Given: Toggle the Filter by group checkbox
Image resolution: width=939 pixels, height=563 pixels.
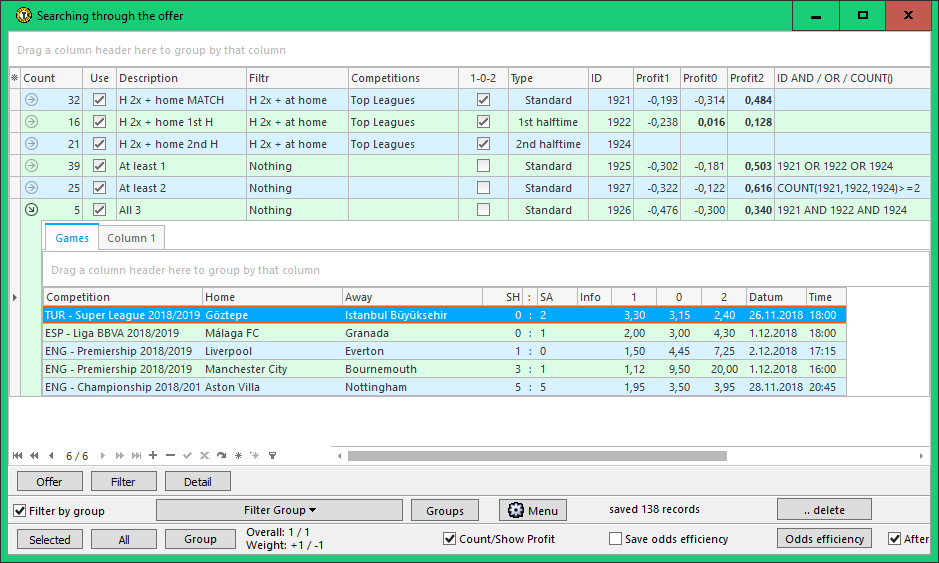Looking at the screenshot, I should click(x=20, y=511).
